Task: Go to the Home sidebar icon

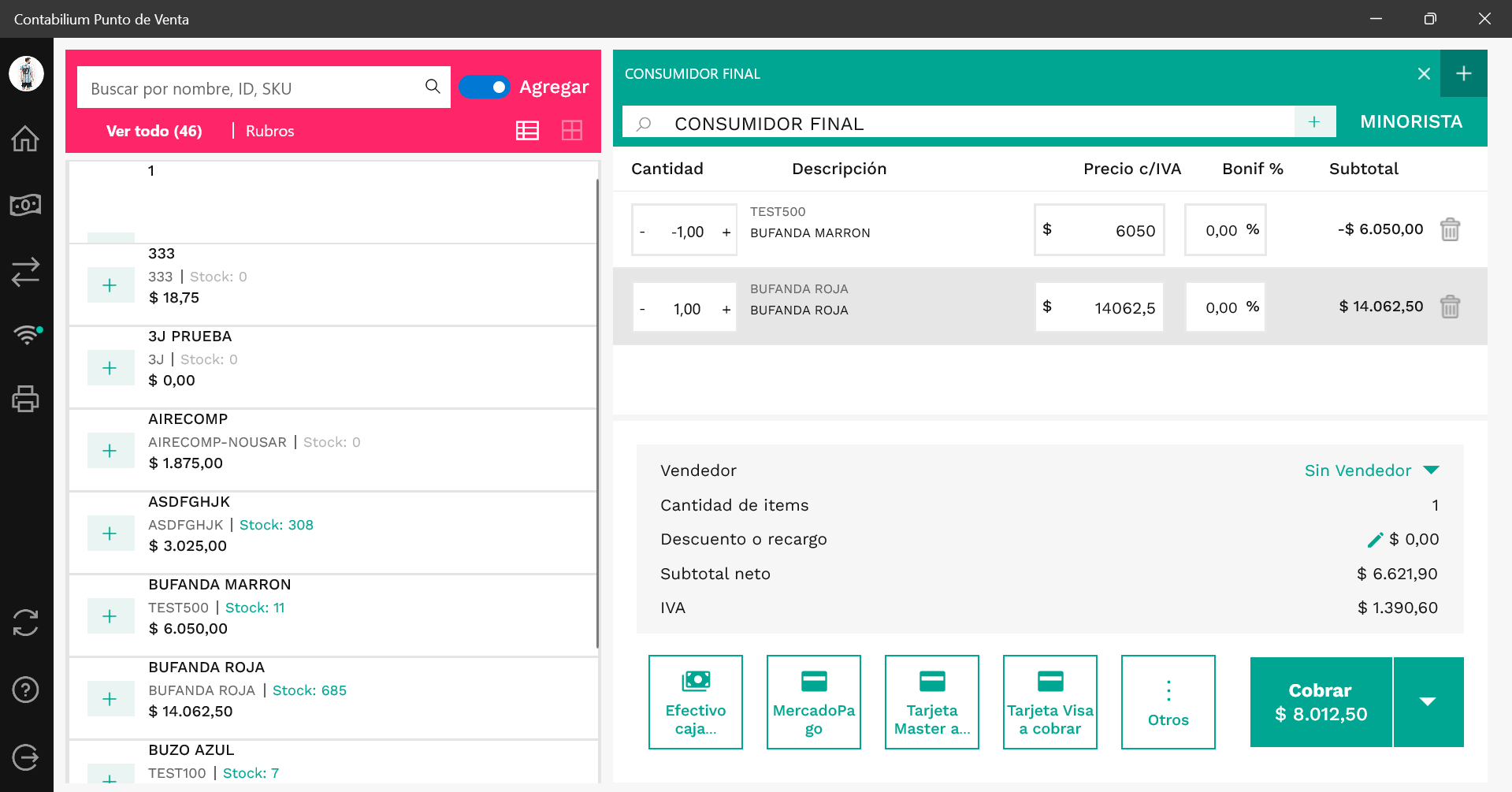Action: [x=25, y=139]
